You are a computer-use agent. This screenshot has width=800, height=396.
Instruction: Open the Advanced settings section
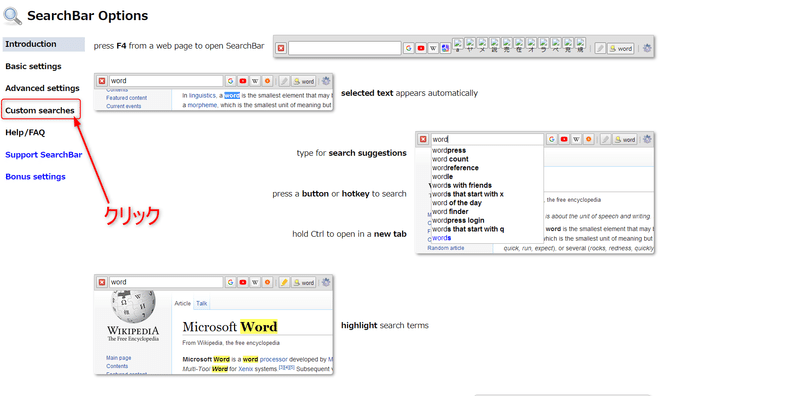[x=42, y=88]
